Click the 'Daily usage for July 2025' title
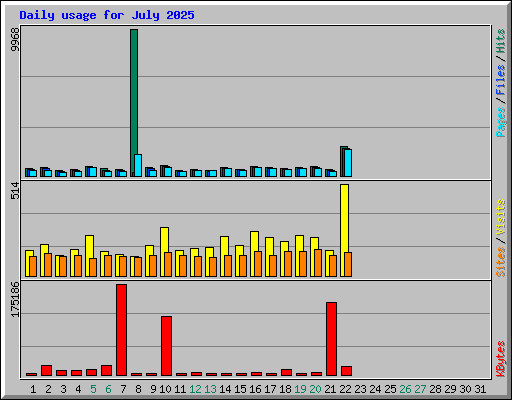Viewport: 512px width, 400px height. click(x=107, y=15)
